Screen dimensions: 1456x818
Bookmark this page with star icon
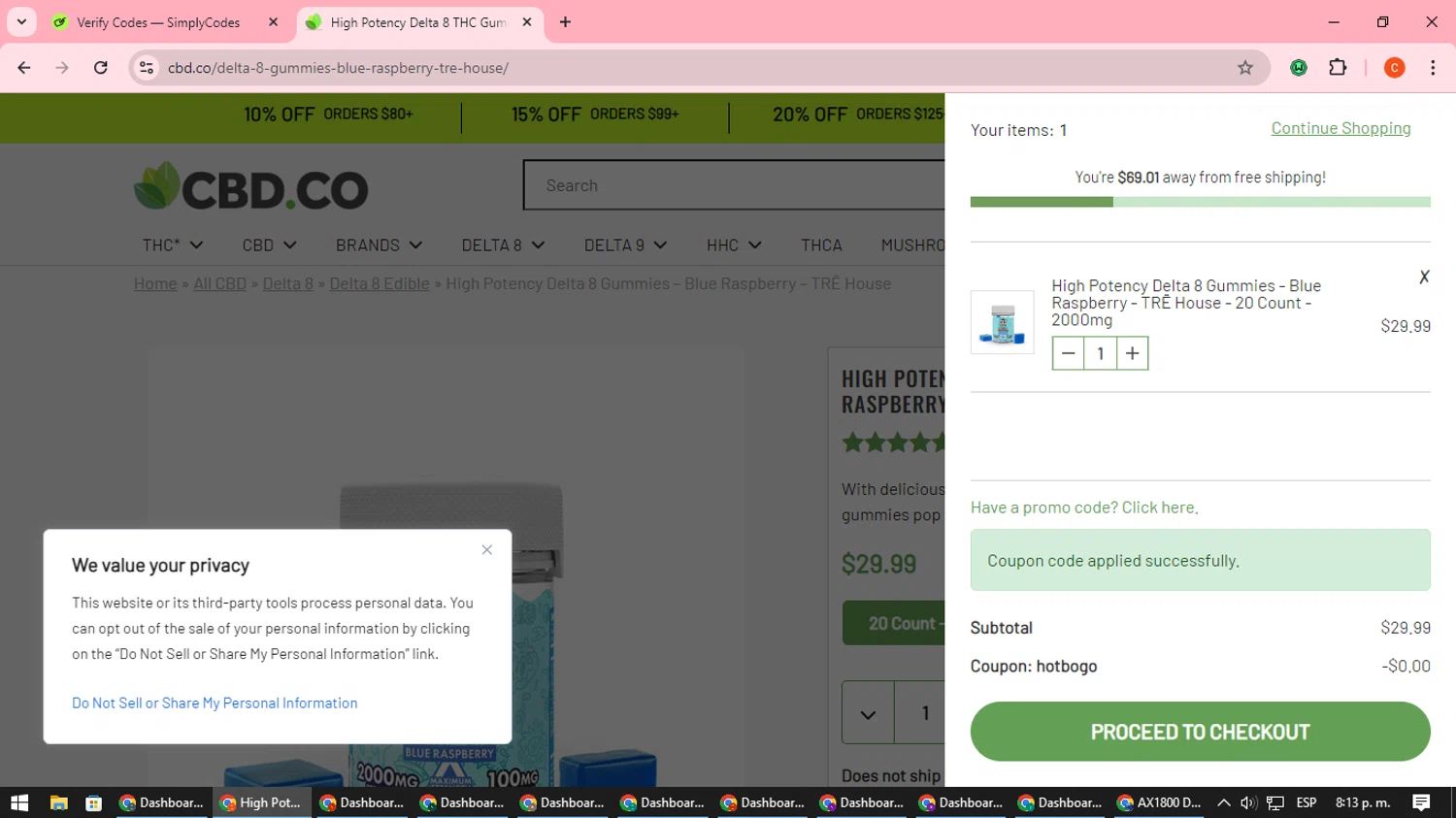point(1245,68)
